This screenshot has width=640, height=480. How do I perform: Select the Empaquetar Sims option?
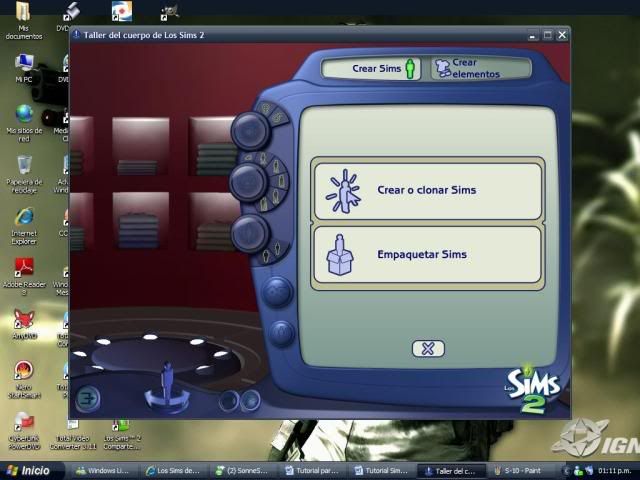click(x=428, y=255)
